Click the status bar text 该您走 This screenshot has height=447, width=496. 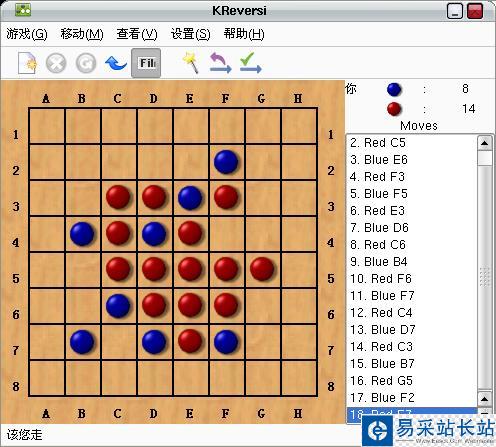(24, 435)
